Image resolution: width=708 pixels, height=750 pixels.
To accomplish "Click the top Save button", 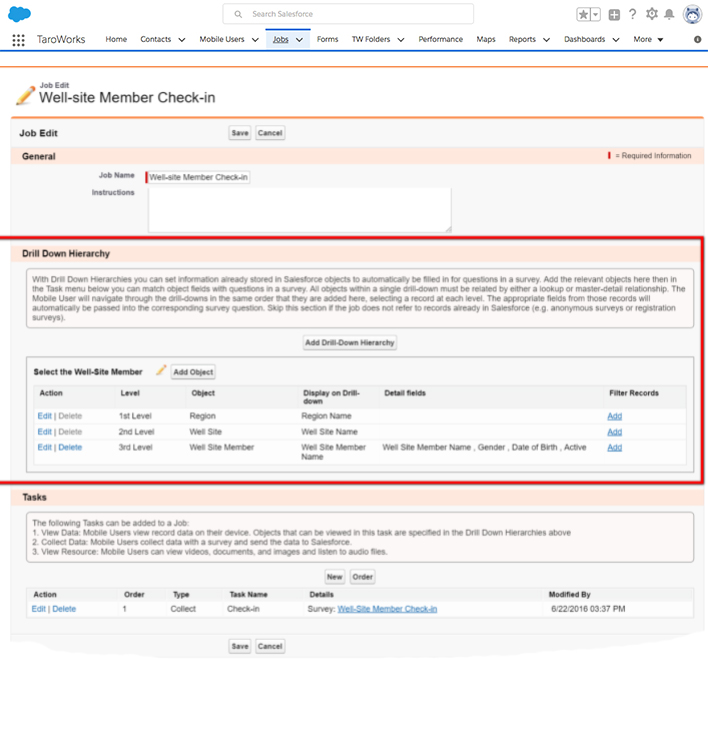I will pos(240,133).
